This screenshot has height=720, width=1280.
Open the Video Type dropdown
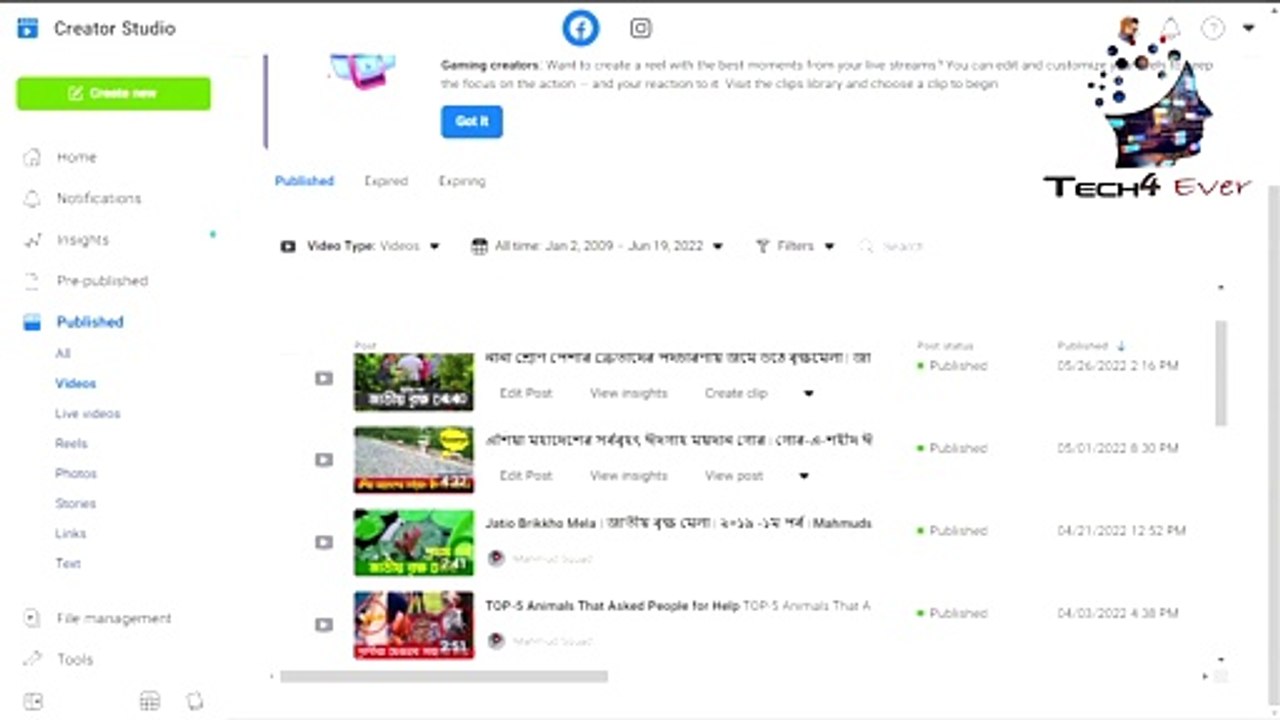coord(360,246)
